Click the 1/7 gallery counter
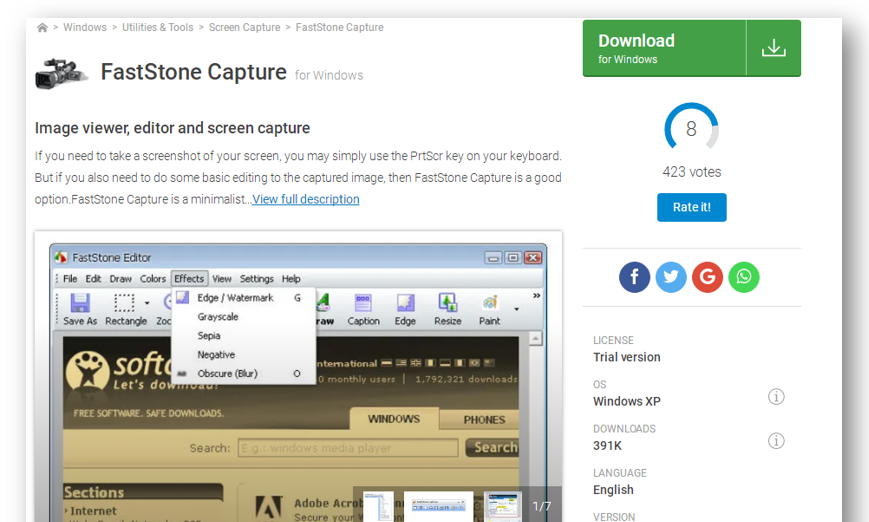Viewport: 869px width, 522px height. (x=542, y=506)
